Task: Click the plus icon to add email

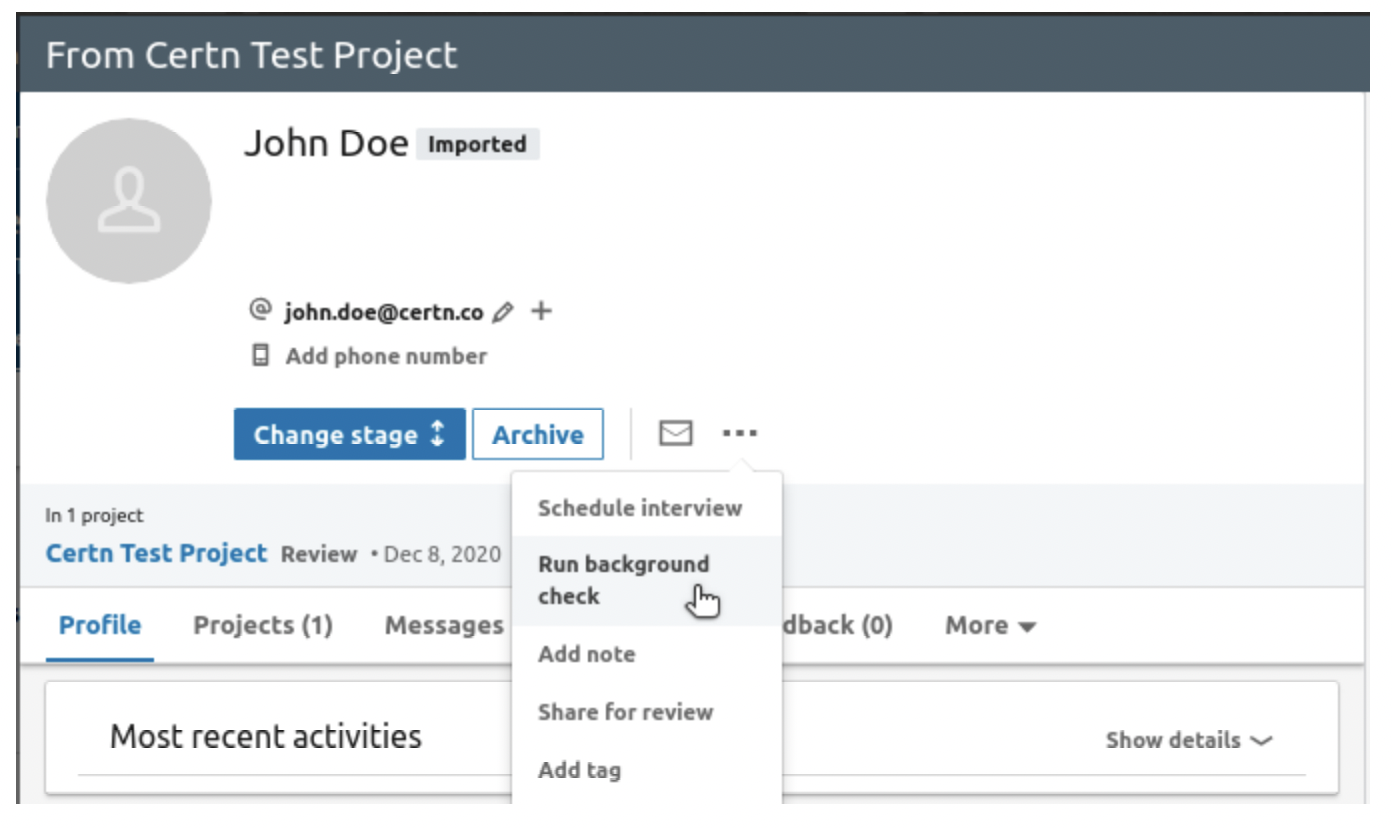Action: click(x=541, y=311)
